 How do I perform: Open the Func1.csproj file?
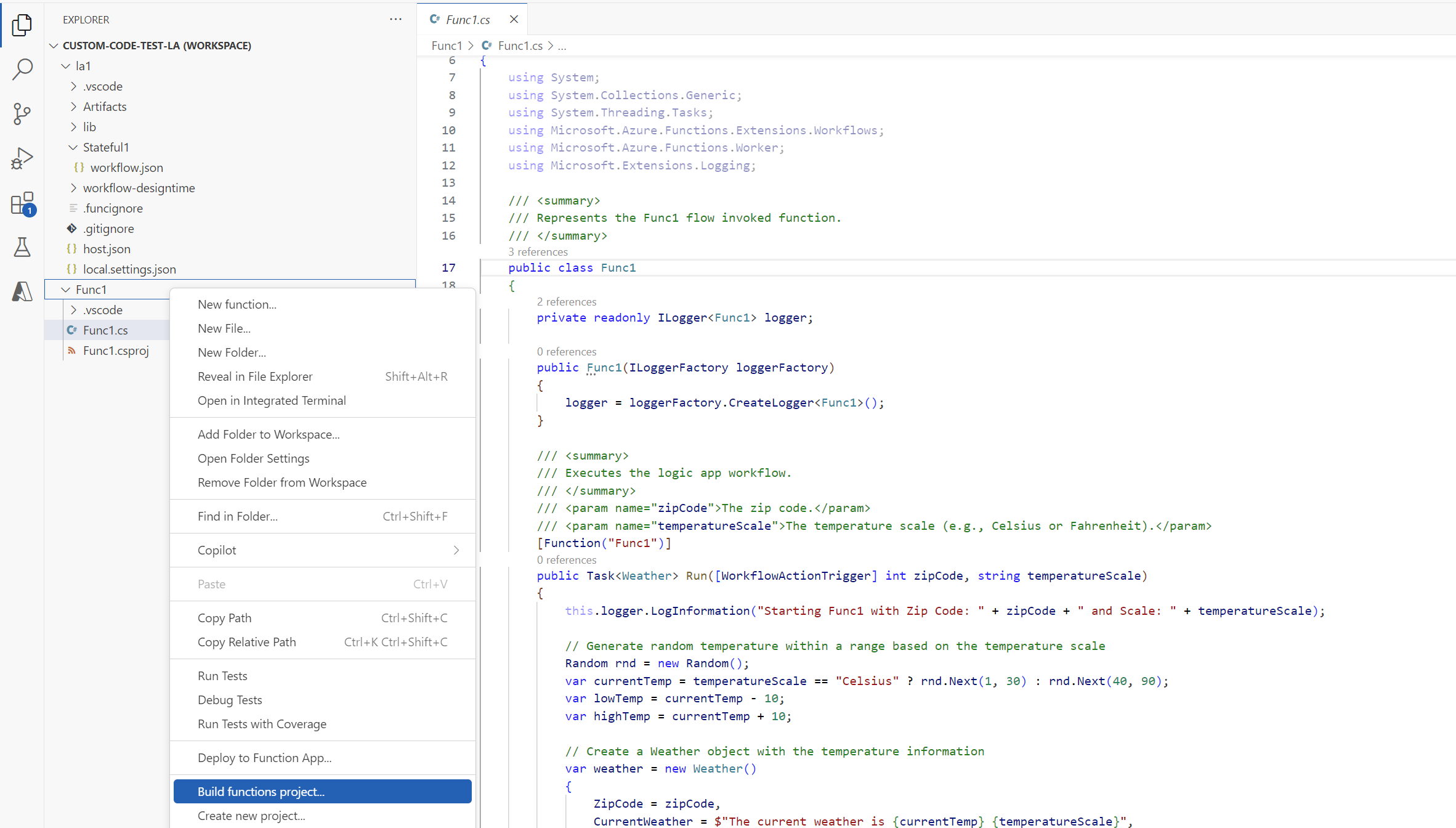click(x=115, y=351)
